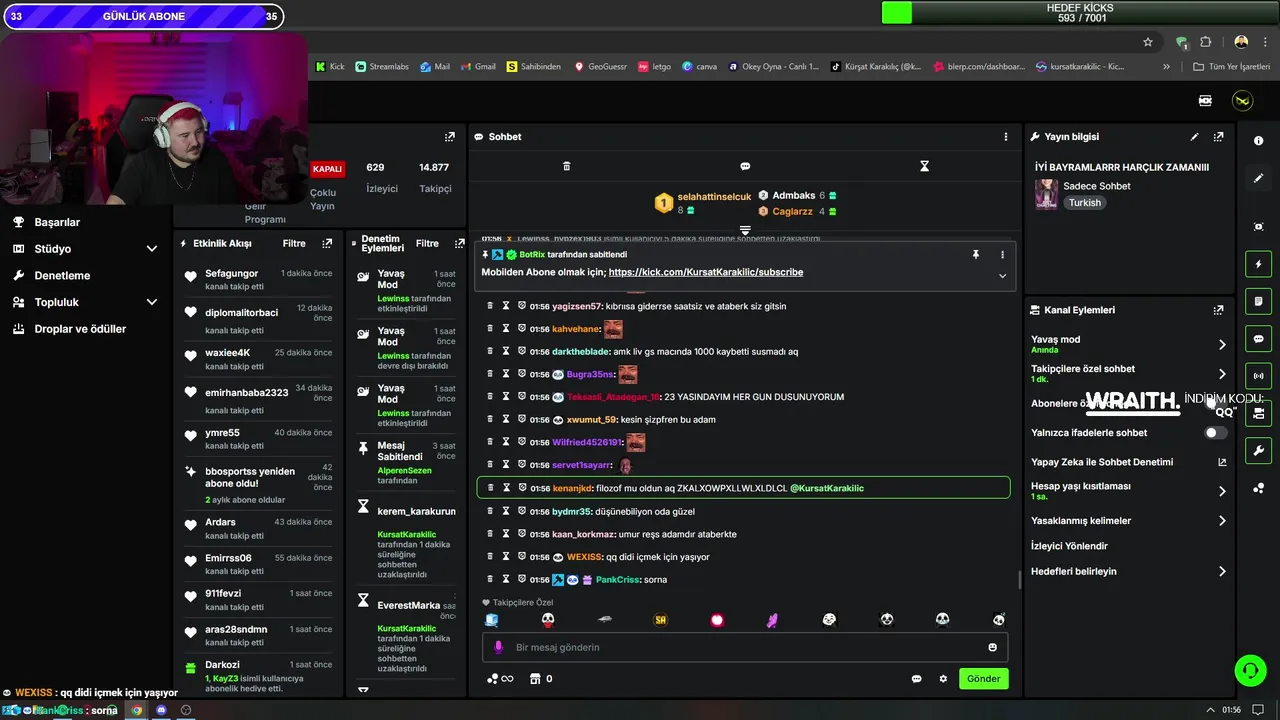Open the kick.com/KursatKarakilic/subscribe link
The image size is (1280, 720).
click(705, 272)
